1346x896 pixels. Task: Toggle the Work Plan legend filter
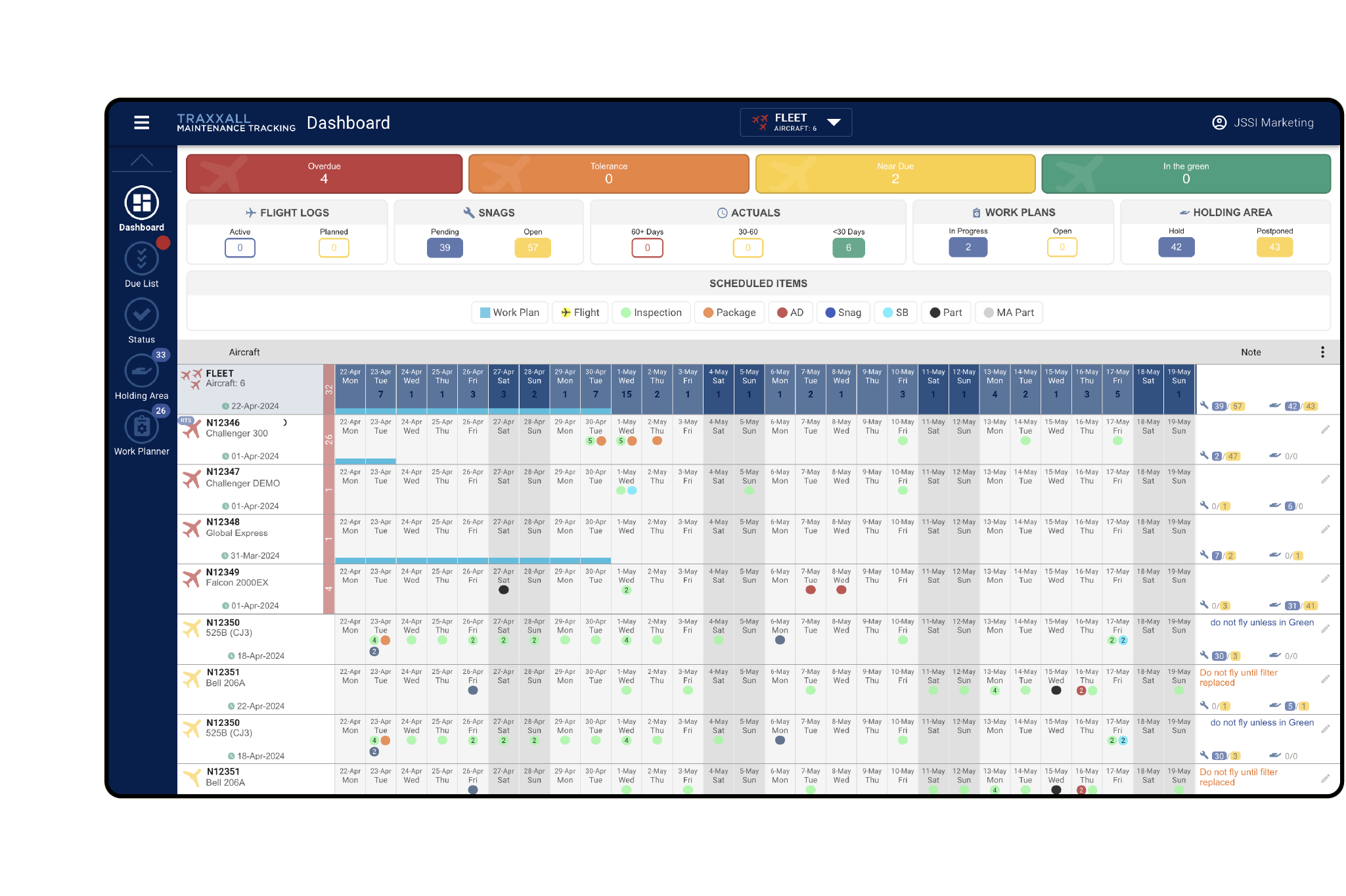click(x=509, y=313)
